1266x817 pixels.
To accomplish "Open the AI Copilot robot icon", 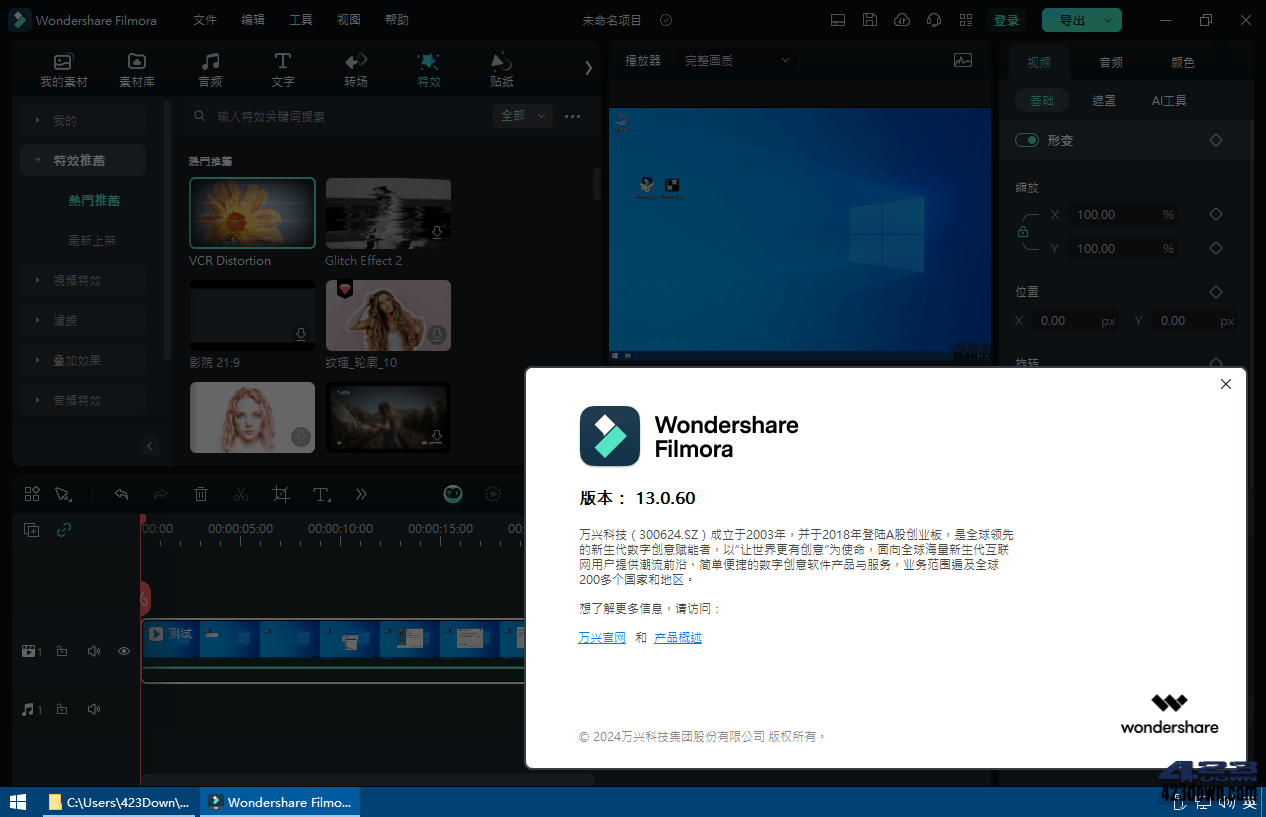I will 453,493.
